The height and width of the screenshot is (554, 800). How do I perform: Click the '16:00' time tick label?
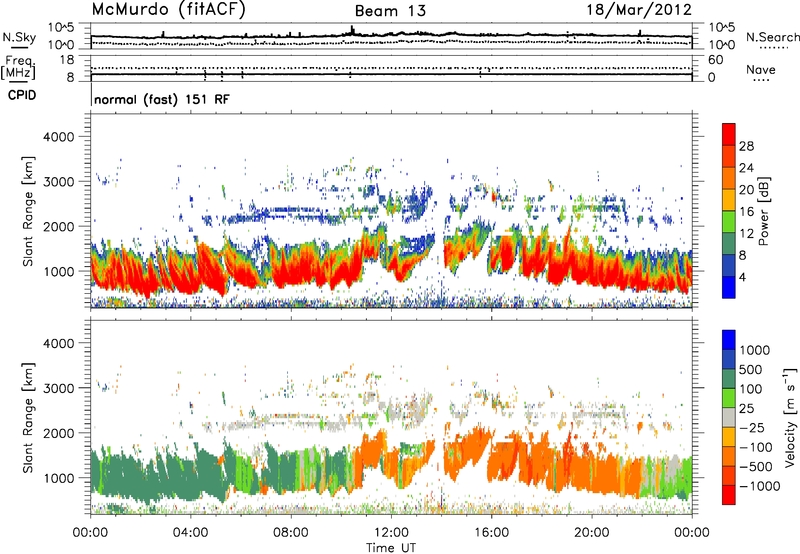[x=491, y=533]
